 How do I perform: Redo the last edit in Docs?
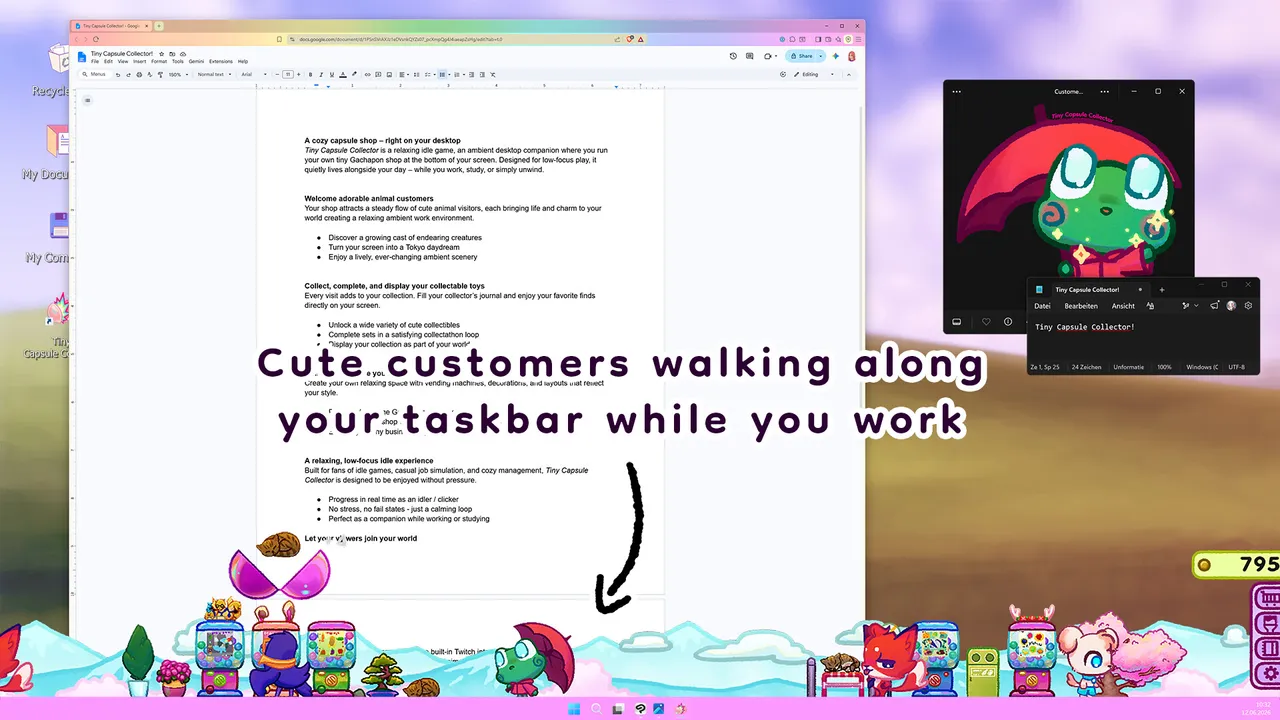(x=128, y=74)
